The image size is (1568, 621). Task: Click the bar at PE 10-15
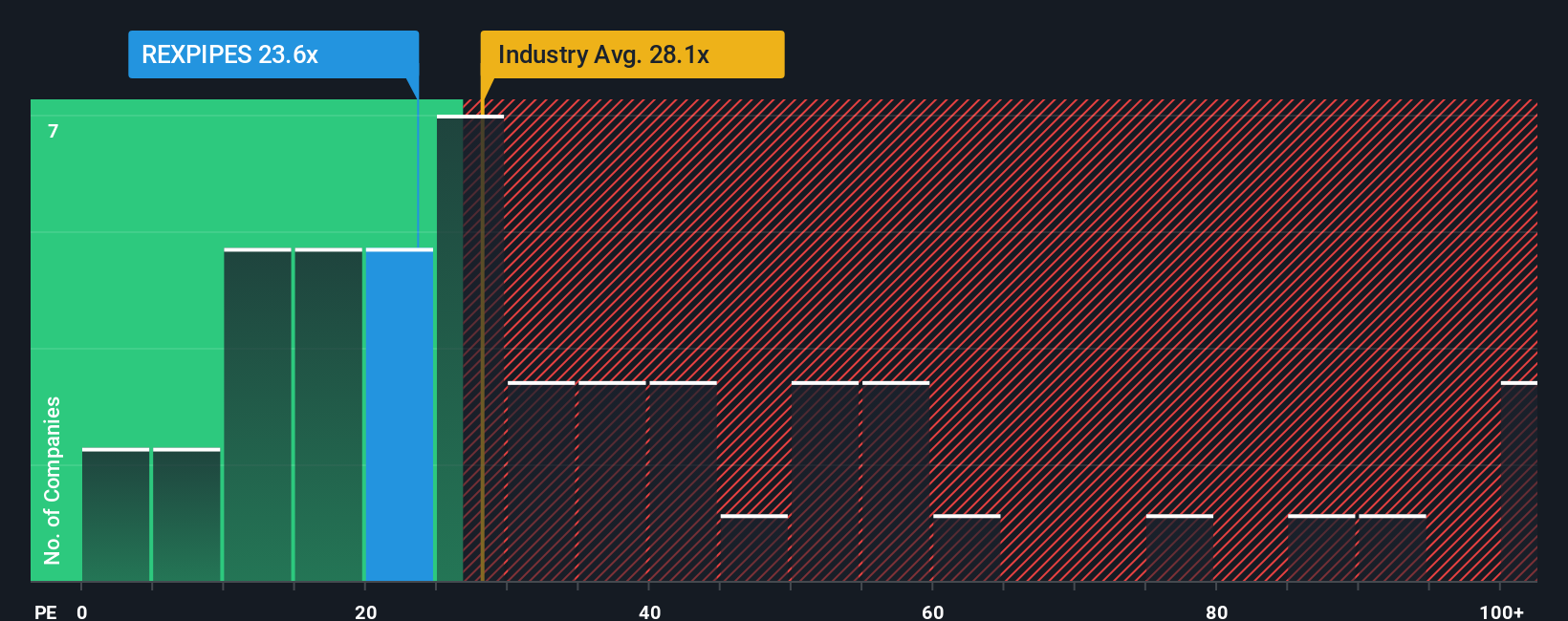(x=257, y=415)
